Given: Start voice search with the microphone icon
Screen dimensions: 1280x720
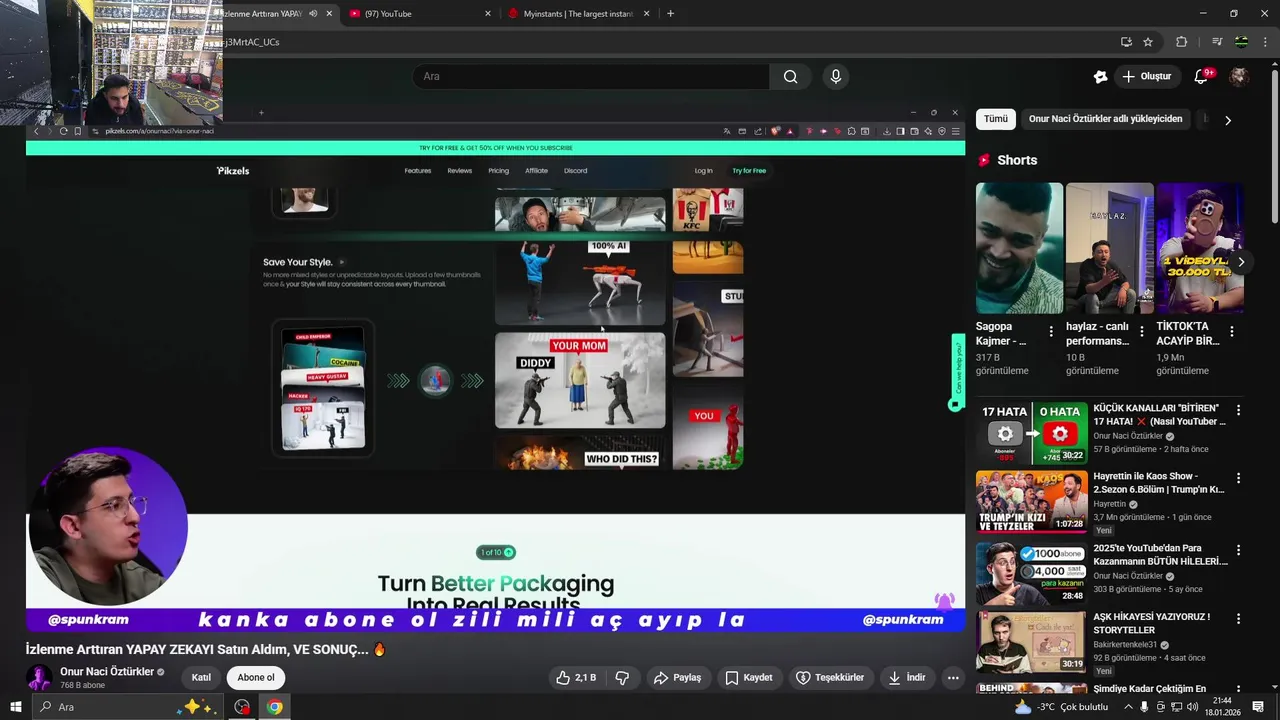Looking at the screenshot, I should point(836,76).
